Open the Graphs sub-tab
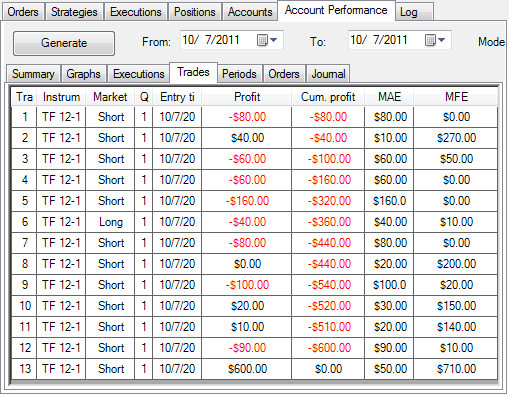Viewport: 509px width, 395px height. click(x=83, y=74)
